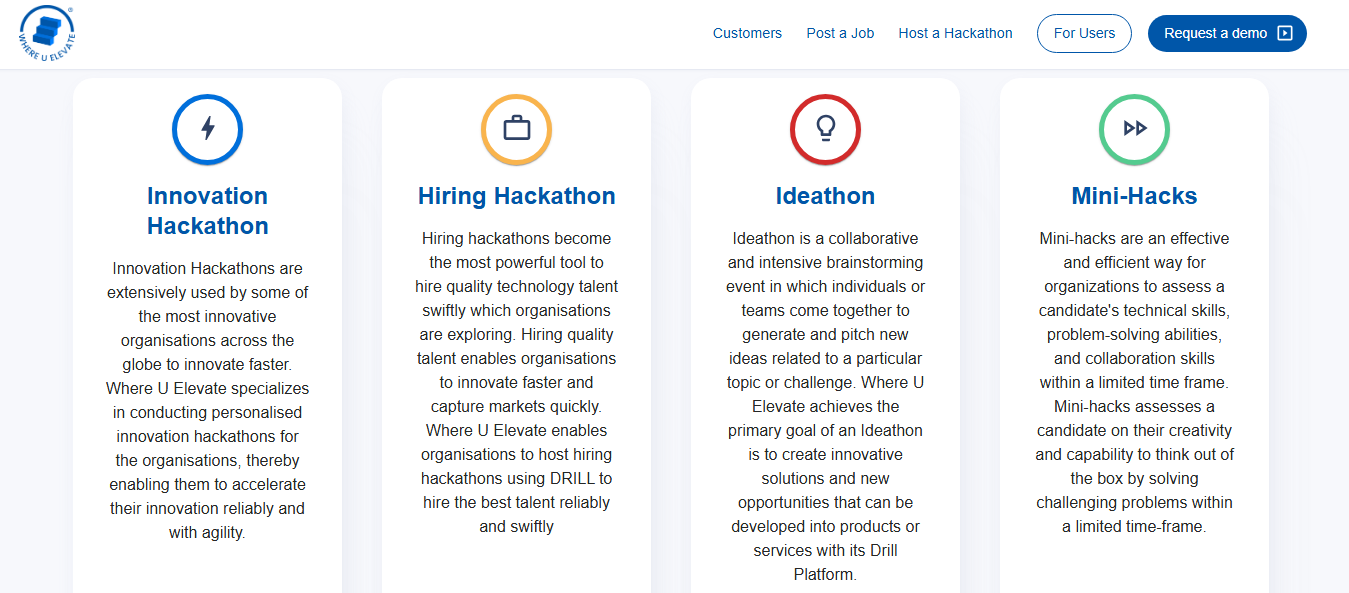Open the Customers menu item

tap(747, 33)
